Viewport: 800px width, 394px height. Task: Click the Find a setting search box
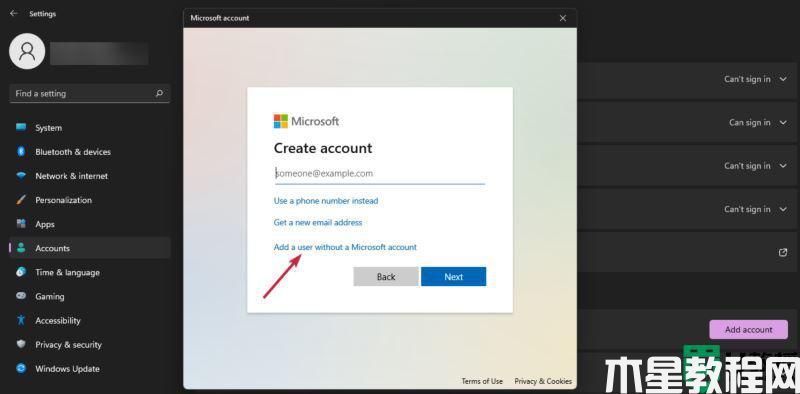click(x=90, y=93)
